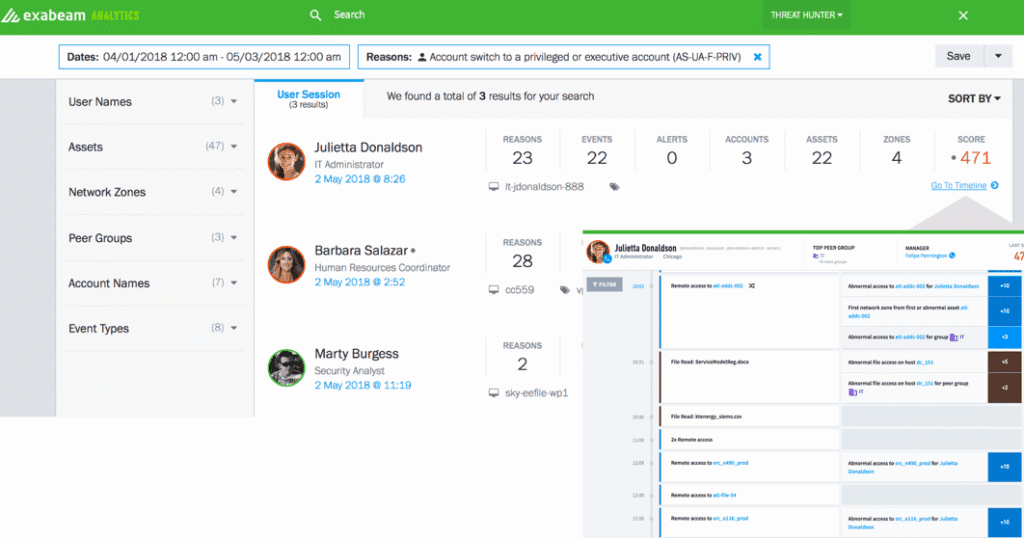Open the Save options dropdown arrow
Screen dimensions: 1024x538
coord(998,56)
